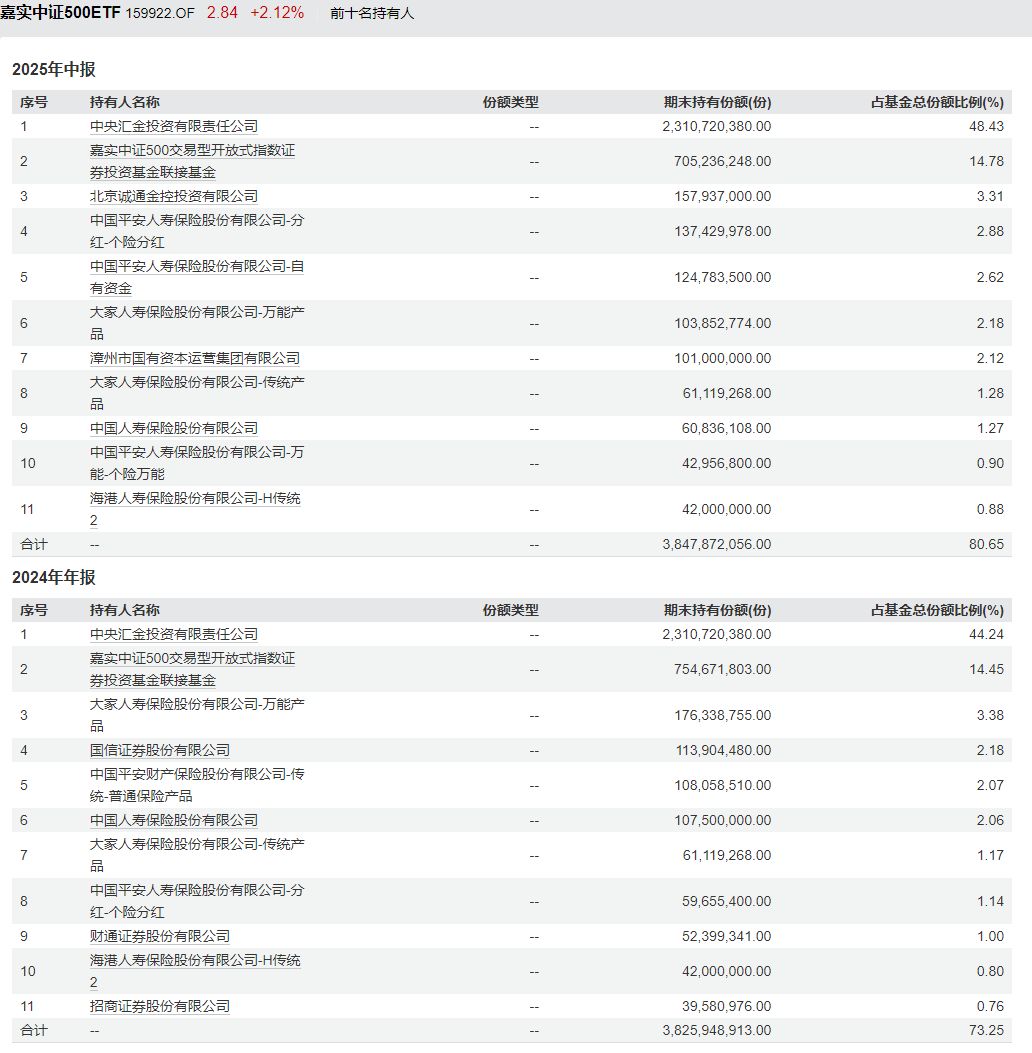This screenshot has width=1032, height=1053.
Task: Open the 前十名持有人 tab
Action: tap(372, 13)
